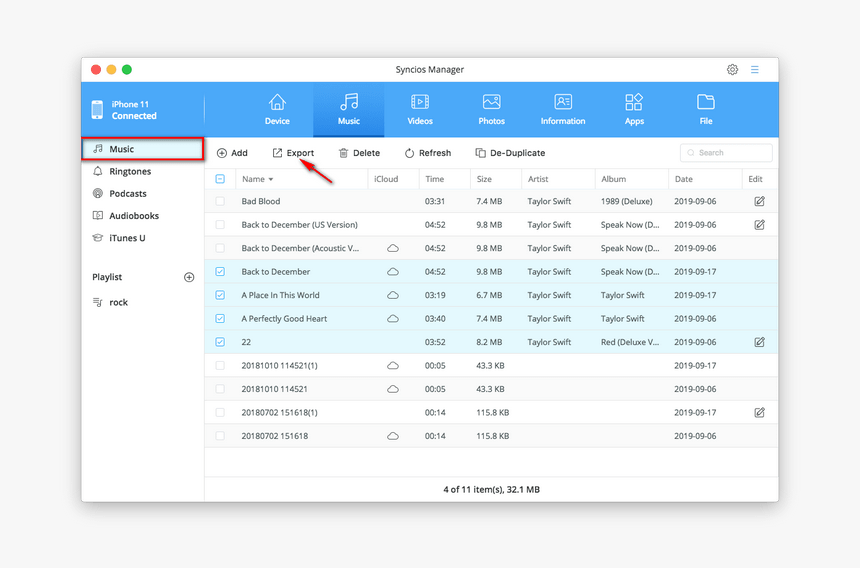Click the Delete button
Viewport: 860px width, 568px height.
[359, 153]
